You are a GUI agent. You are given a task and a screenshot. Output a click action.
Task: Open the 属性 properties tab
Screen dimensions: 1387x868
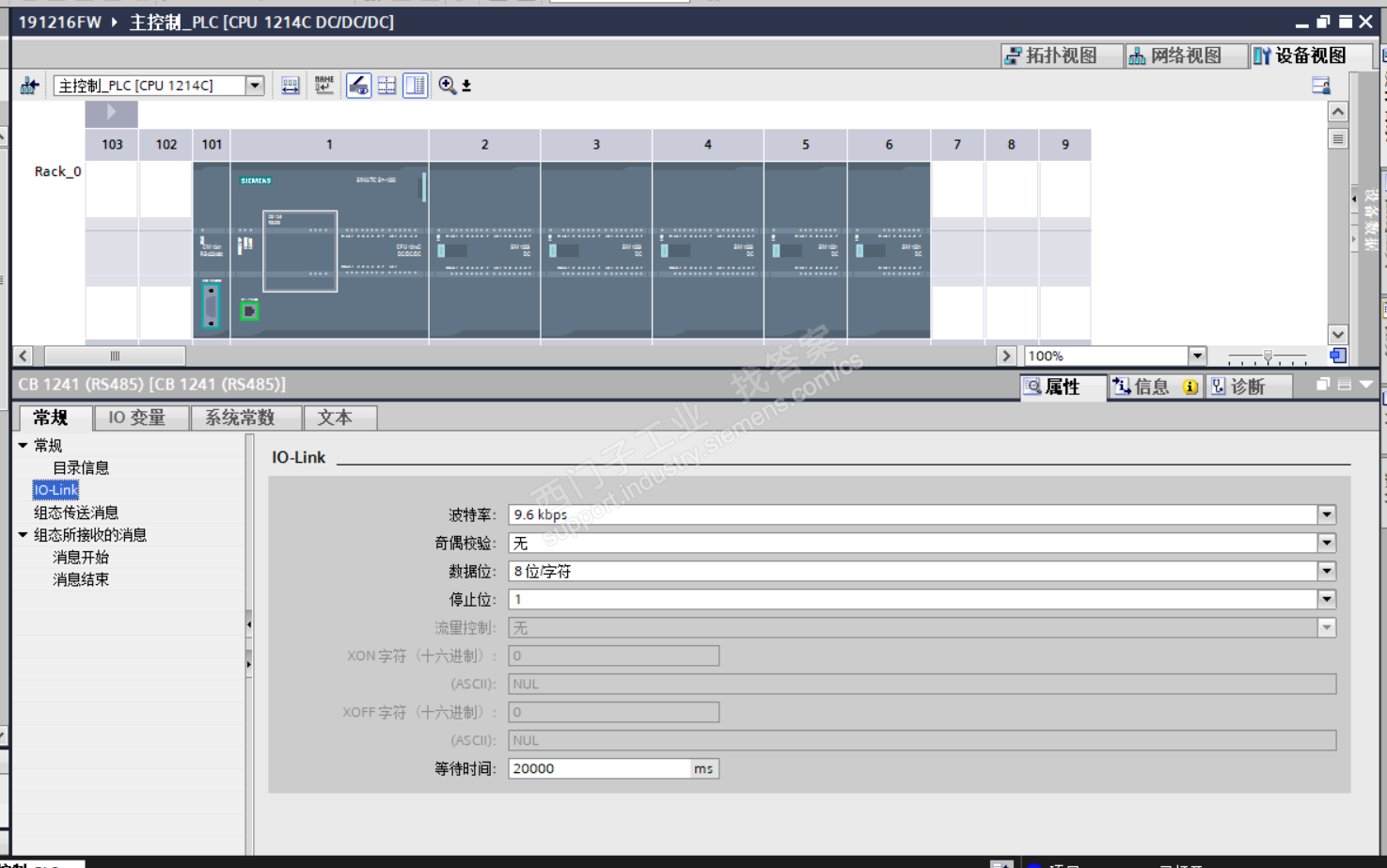[x=1063, y=387]
